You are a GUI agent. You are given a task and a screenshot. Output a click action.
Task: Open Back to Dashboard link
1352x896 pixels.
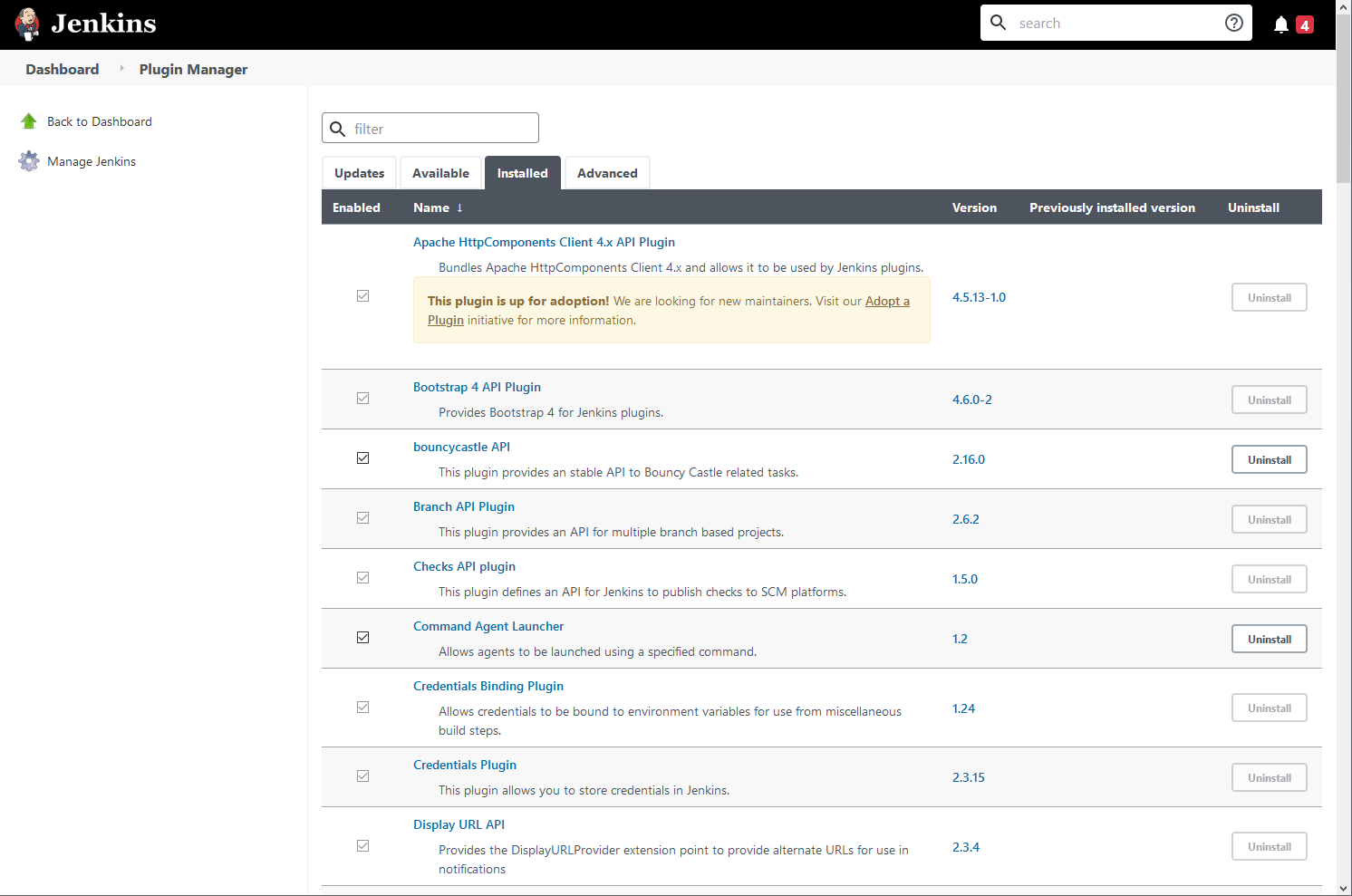pos(100,121)
